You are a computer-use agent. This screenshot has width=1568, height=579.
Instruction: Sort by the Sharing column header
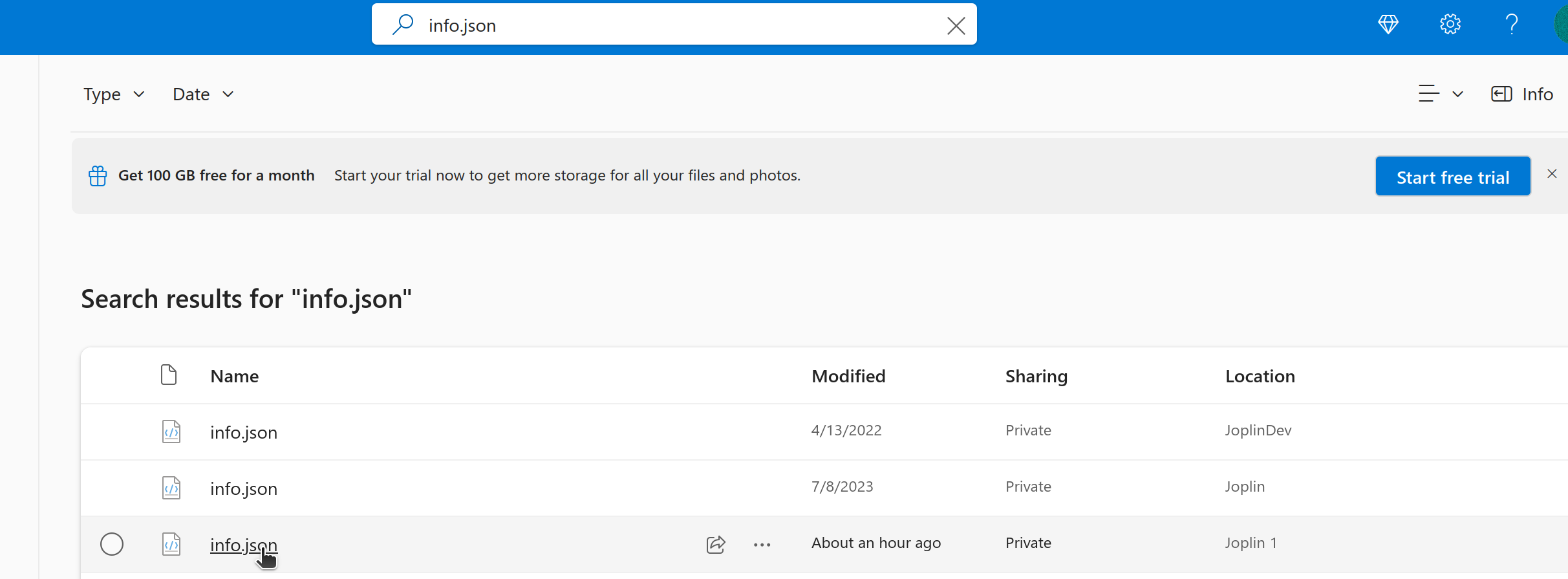1036,376
